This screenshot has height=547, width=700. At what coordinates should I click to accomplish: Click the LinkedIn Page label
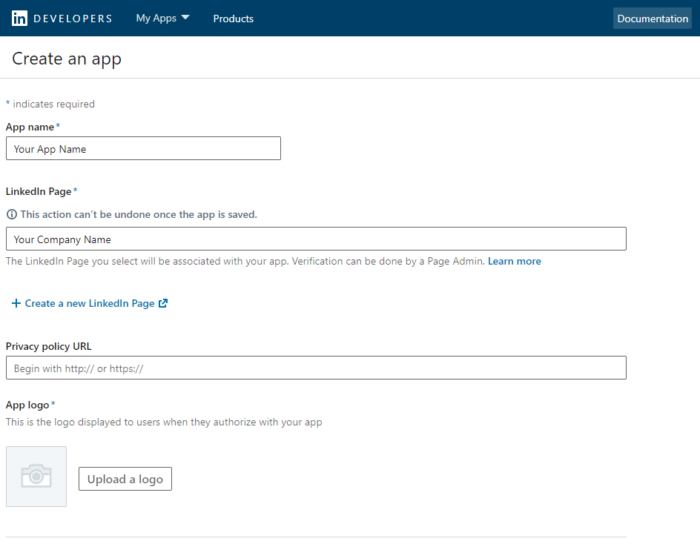38,192
